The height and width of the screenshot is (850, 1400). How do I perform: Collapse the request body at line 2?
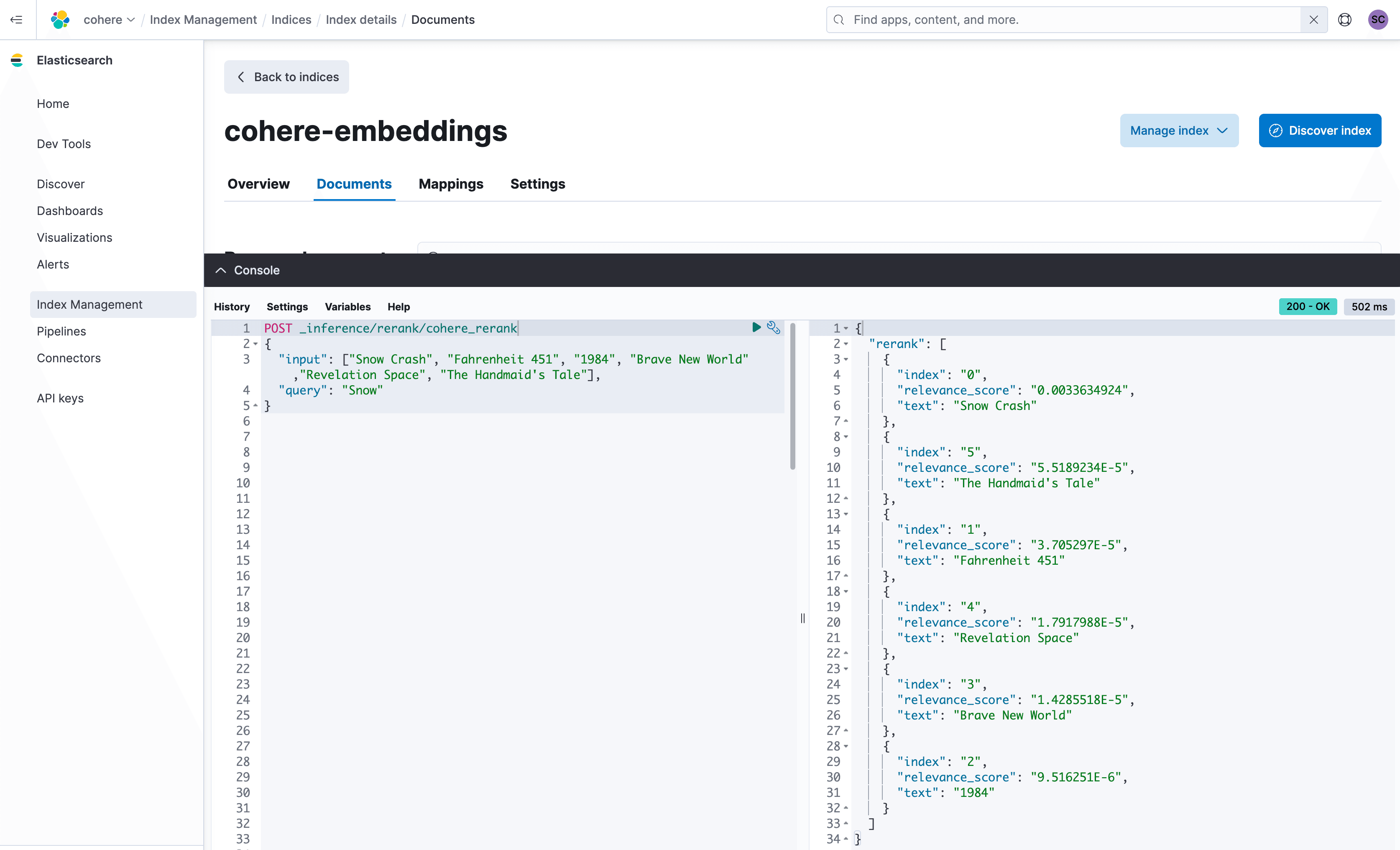[x=255, y=344]
